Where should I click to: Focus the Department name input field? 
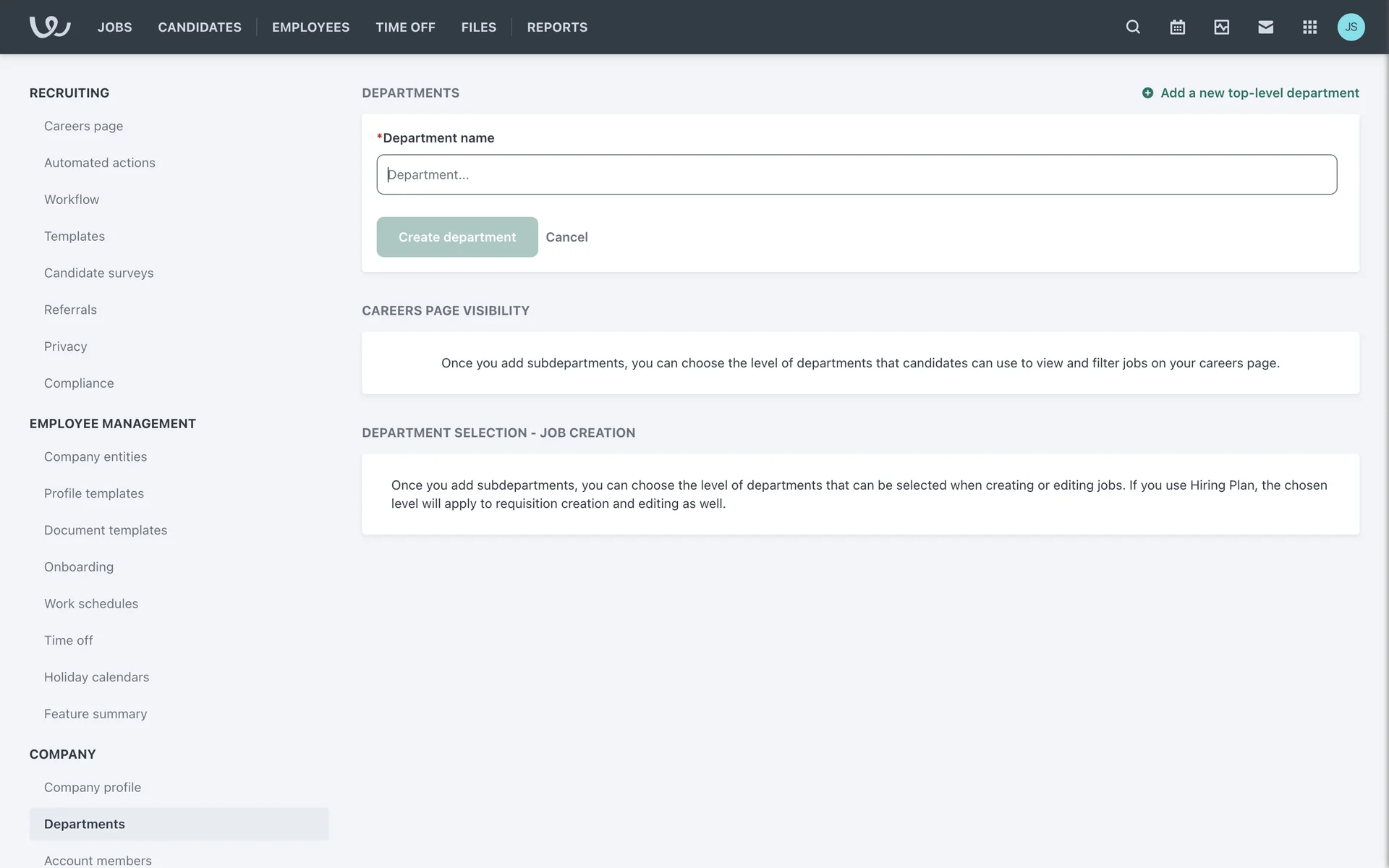click(x=856, y=174)
